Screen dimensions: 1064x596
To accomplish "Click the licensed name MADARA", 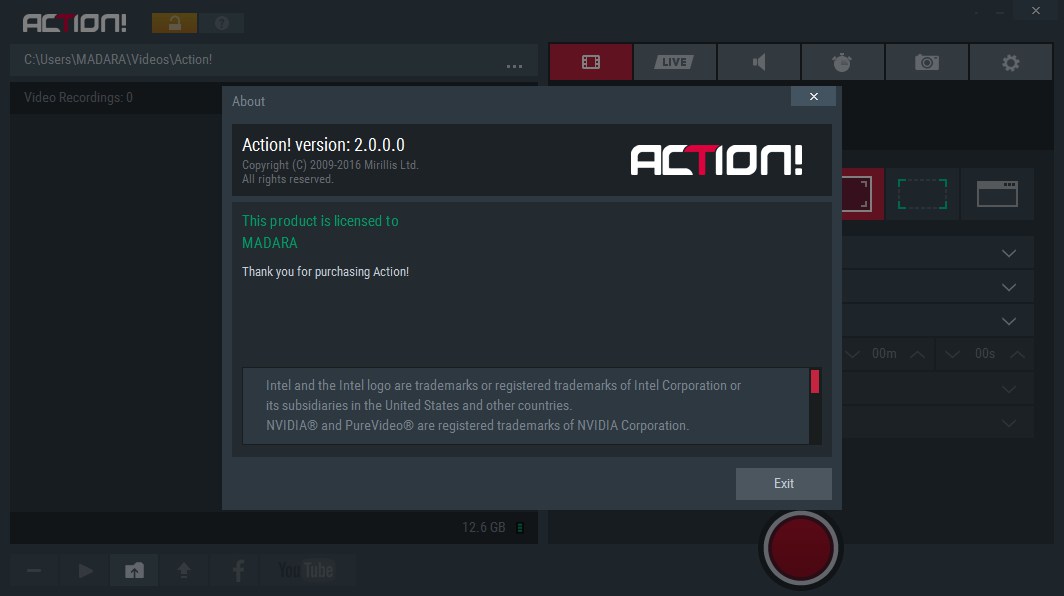I will [x=269, y=243].
